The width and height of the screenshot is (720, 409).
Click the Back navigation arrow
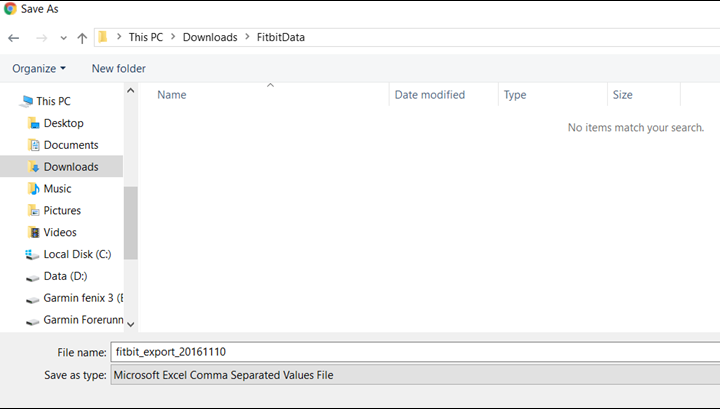coord(13,38)
